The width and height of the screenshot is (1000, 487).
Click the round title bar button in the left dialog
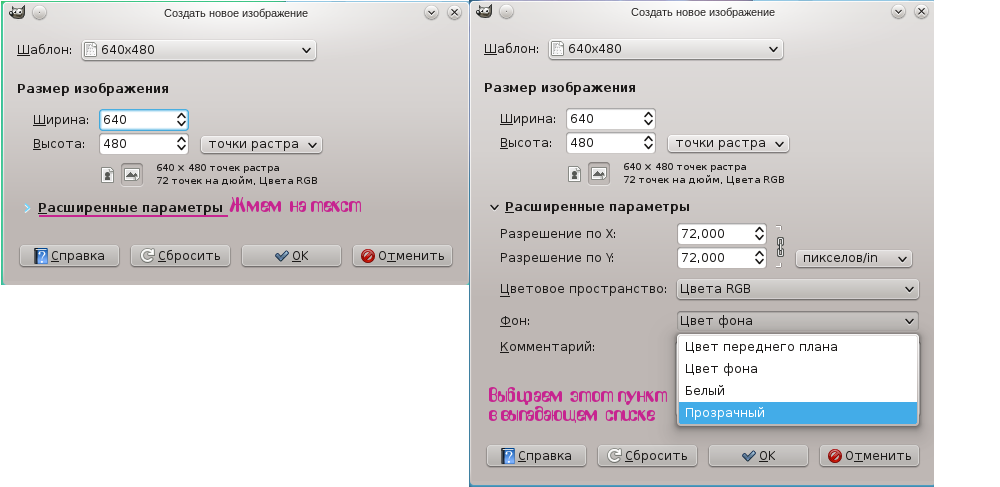(x=40, y=12)
